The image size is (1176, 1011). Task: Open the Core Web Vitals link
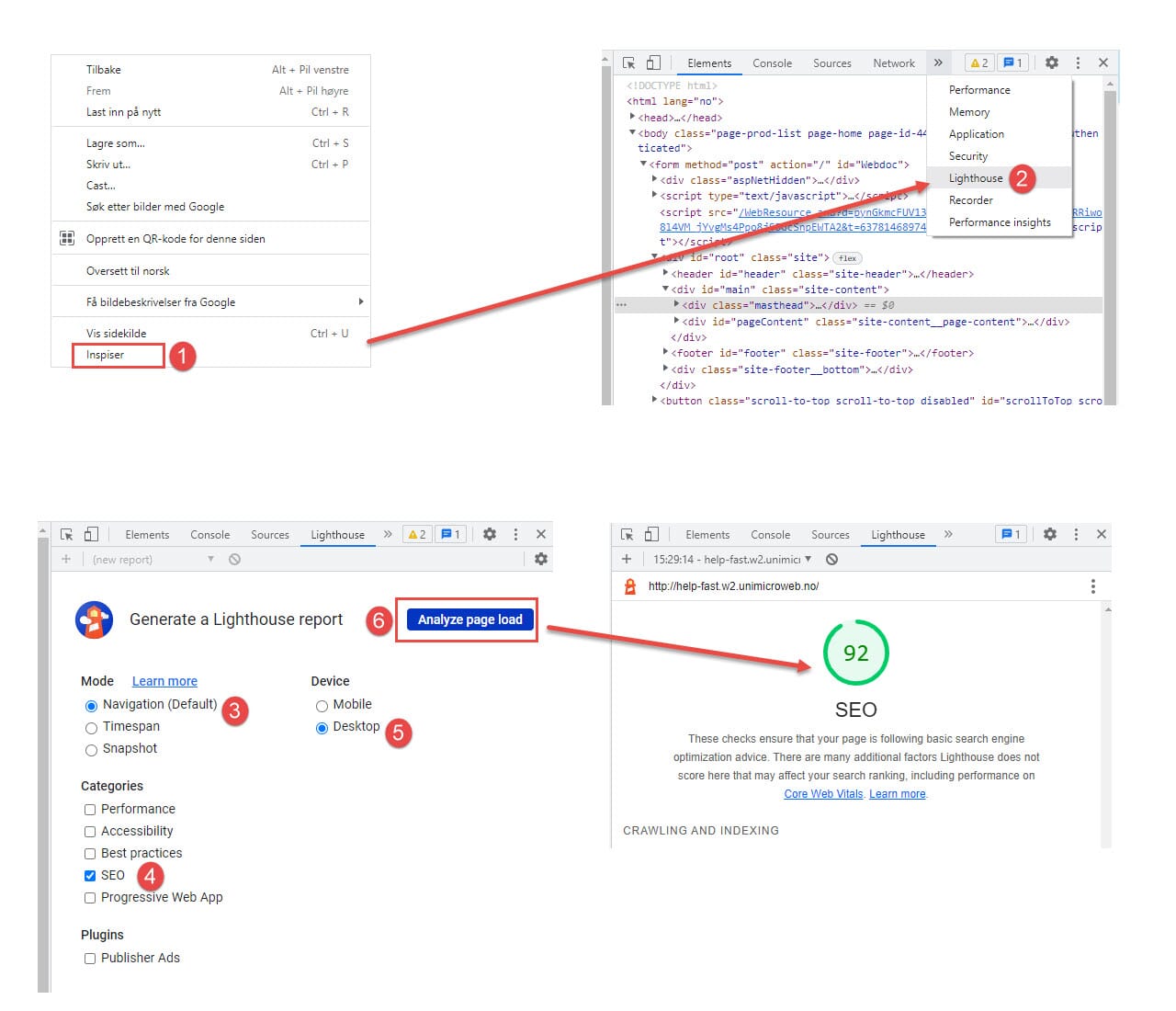[822, 793]
